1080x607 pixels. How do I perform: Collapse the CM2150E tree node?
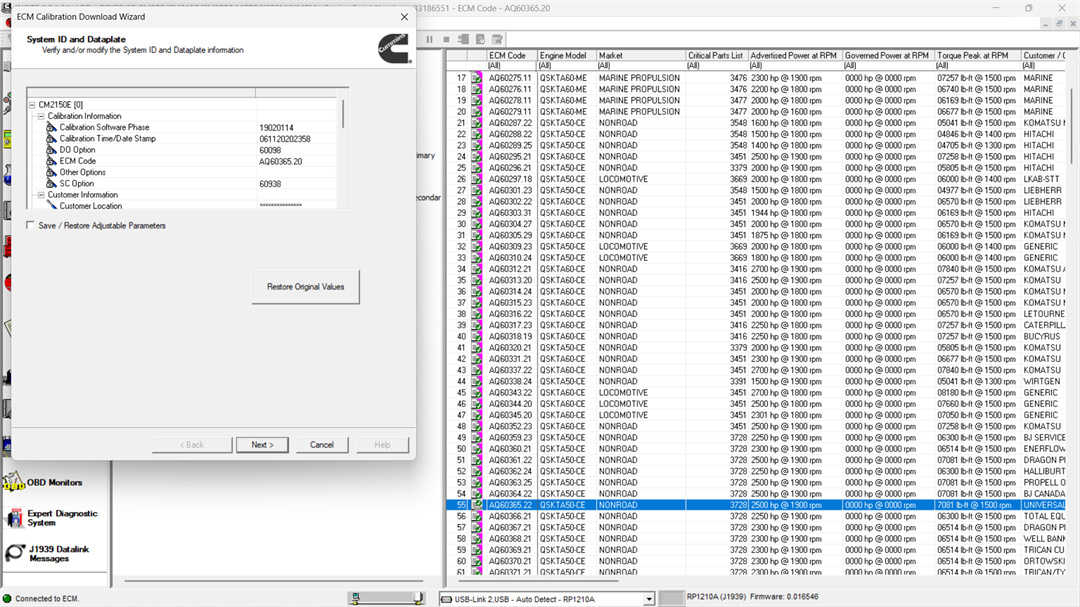(31, 104)
